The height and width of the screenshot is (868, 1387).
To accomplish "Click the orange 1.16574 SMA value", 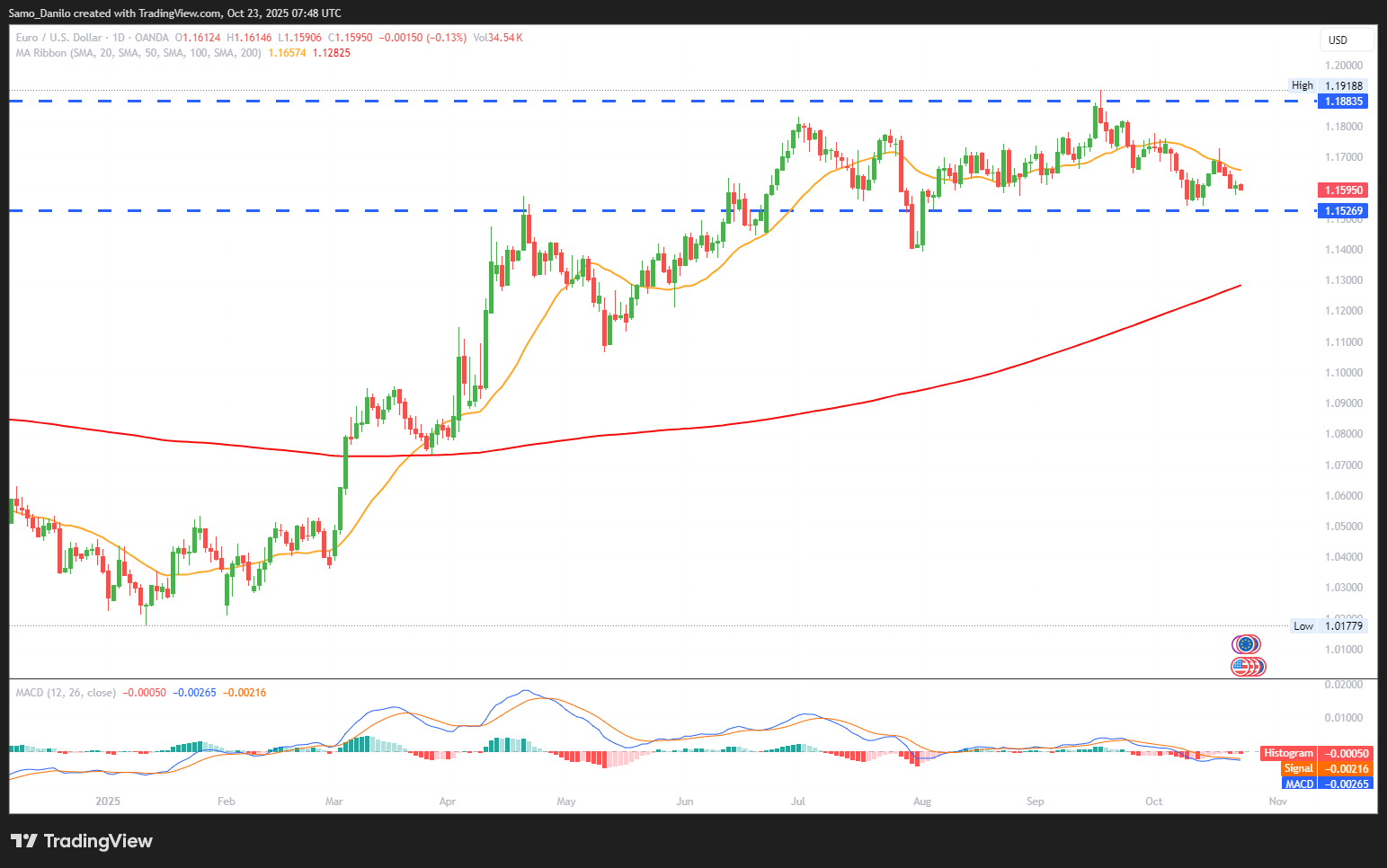I will click(x=287, y=53).
